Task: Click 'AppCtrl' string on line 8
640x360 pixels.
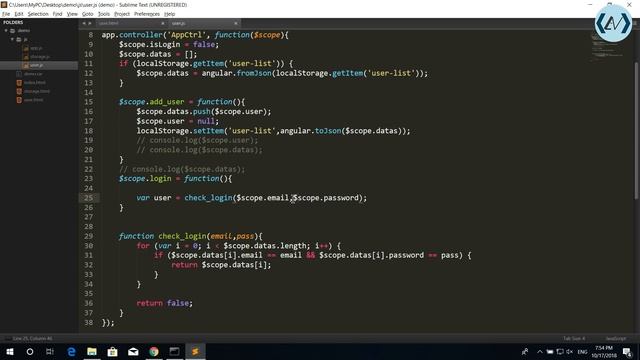Action: pyautogui.click(x=186, y=35)
